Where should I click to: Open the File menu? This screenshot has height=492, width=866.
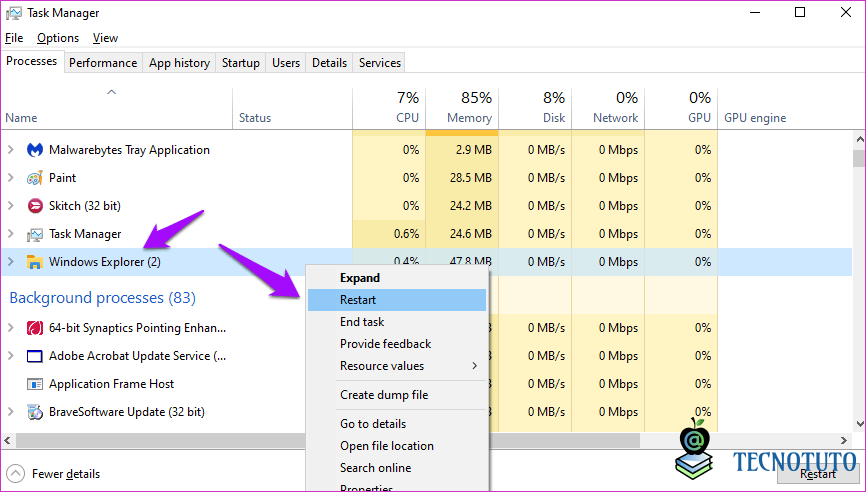pyautogui.click(x=14, y=38)
